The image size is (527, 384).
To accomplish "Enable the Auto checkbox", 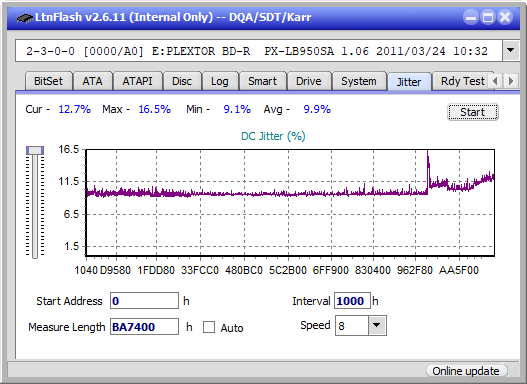I will pos(209,327).
